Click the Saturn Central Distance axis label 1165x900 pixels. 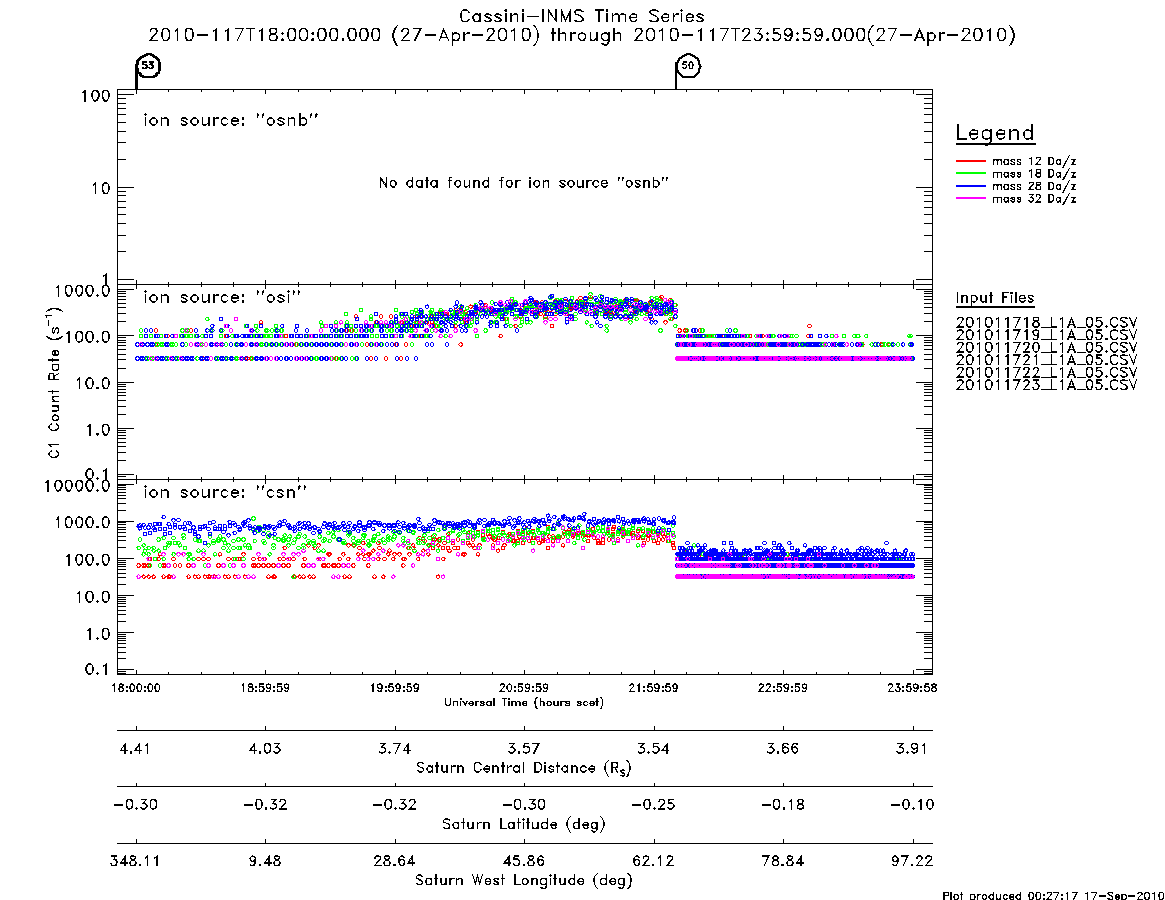[524, 768]
